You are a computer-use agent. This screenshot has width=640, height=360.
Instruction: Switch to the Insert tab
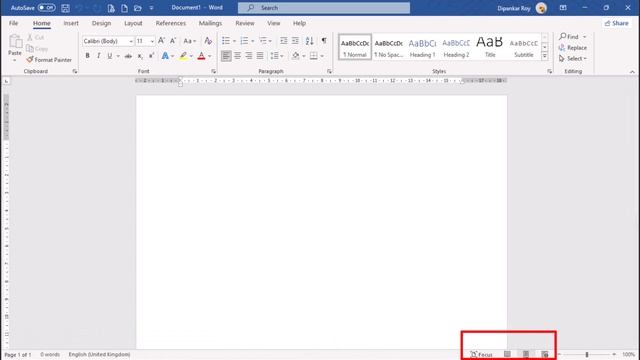[x=71, y=23]
